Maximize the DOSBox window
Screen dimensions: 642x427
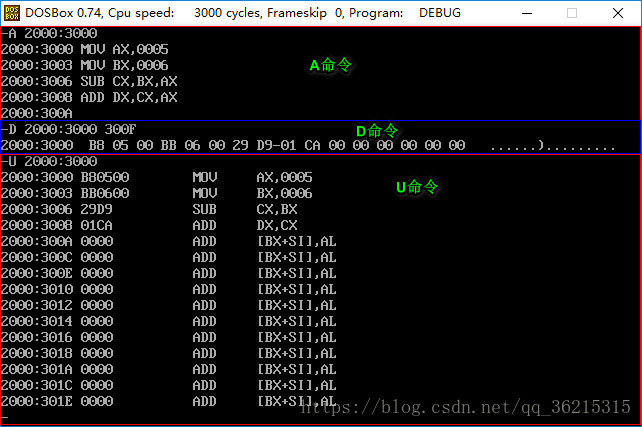[572, 13]
